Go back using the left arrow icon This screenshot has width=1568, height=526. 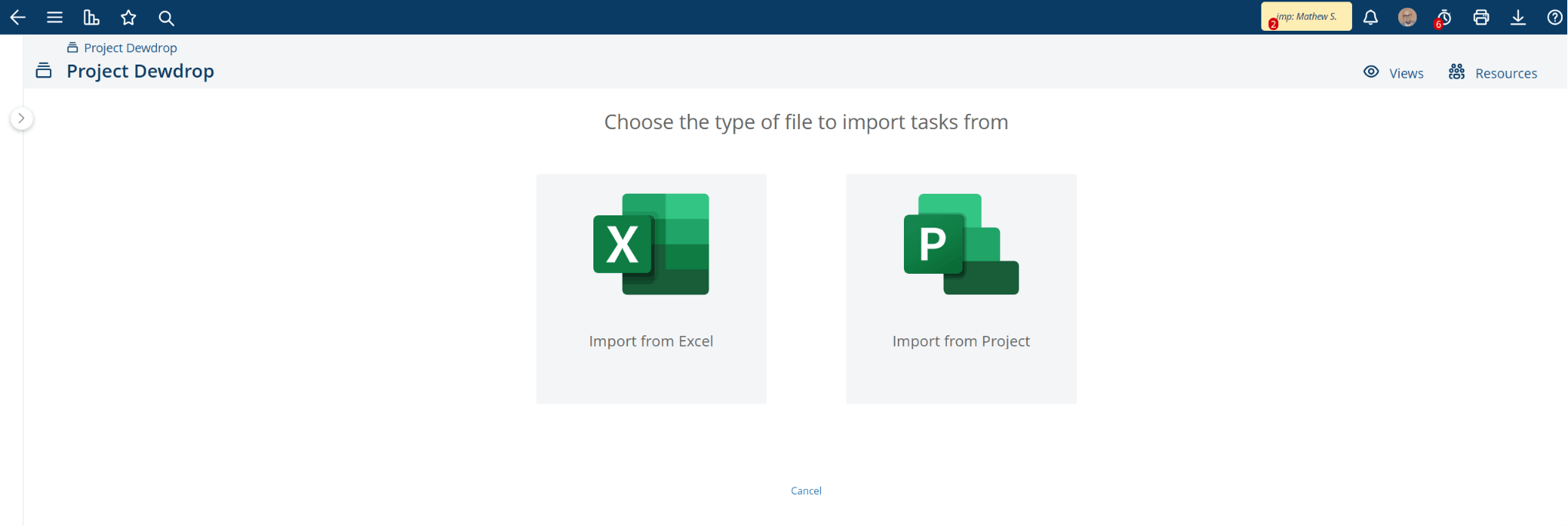click(18, 17)
